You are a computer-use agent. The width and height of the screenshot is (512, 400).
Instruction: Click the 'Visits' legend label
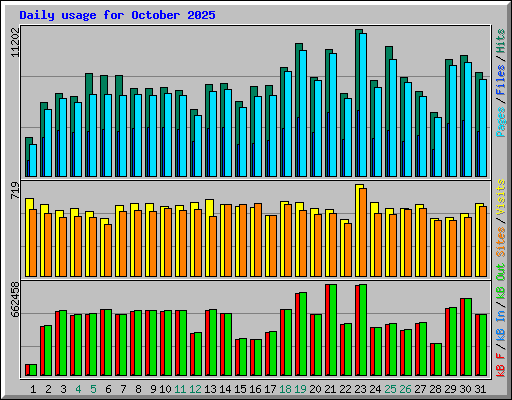[501, 197]
